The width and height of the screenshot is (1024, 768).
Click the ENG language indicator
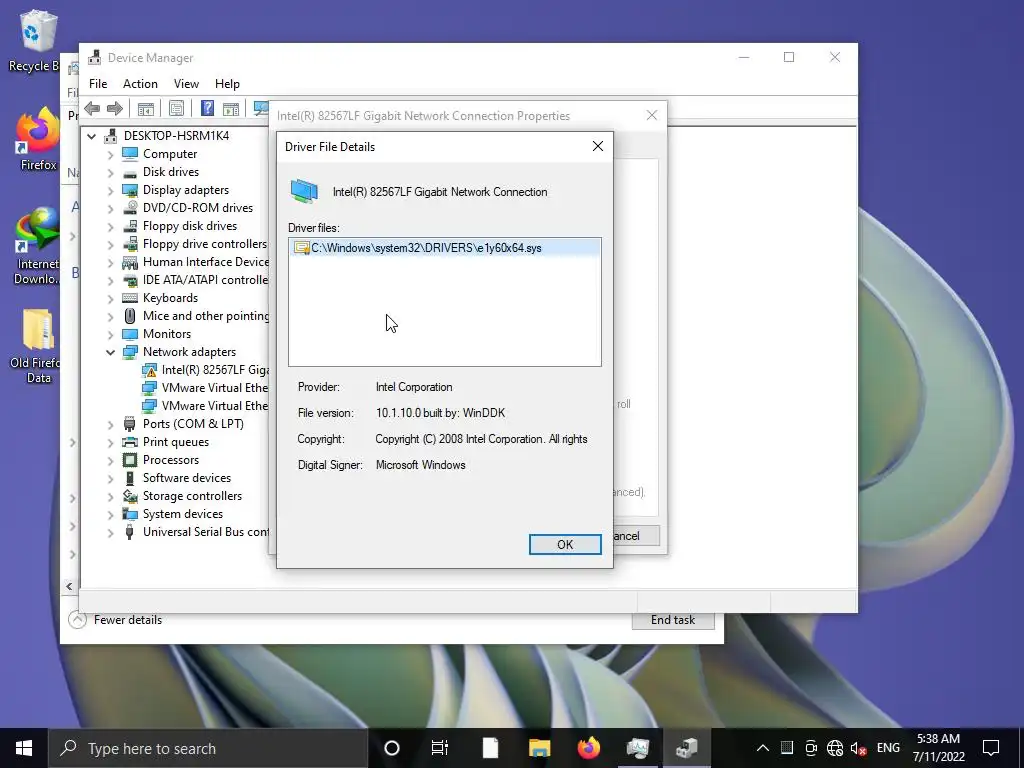pos(888,748)
